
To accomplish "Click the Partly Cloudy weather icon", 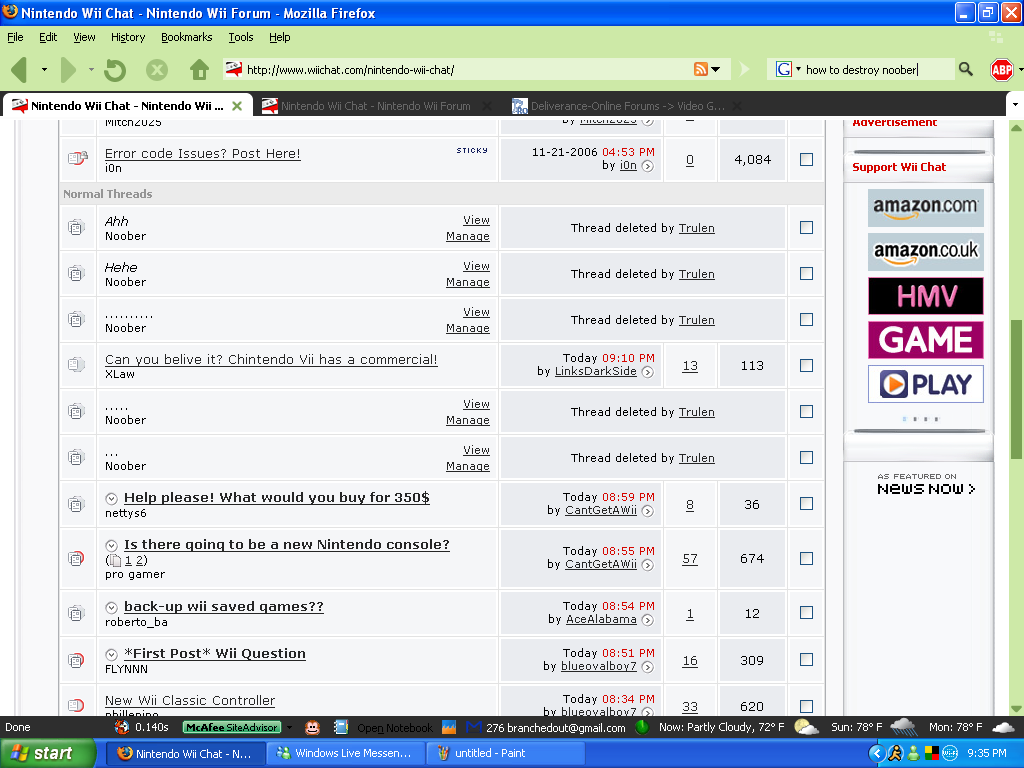I will (x=806, y=727).
